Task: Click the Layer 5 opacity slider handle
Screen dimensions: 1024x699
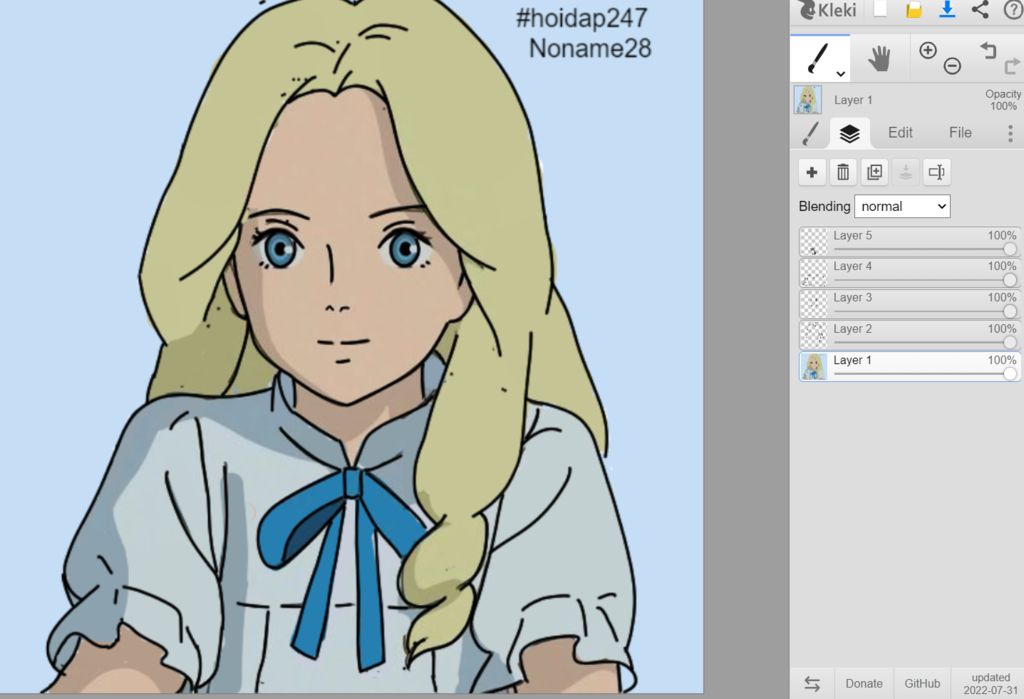Action: pos(1010,249)
